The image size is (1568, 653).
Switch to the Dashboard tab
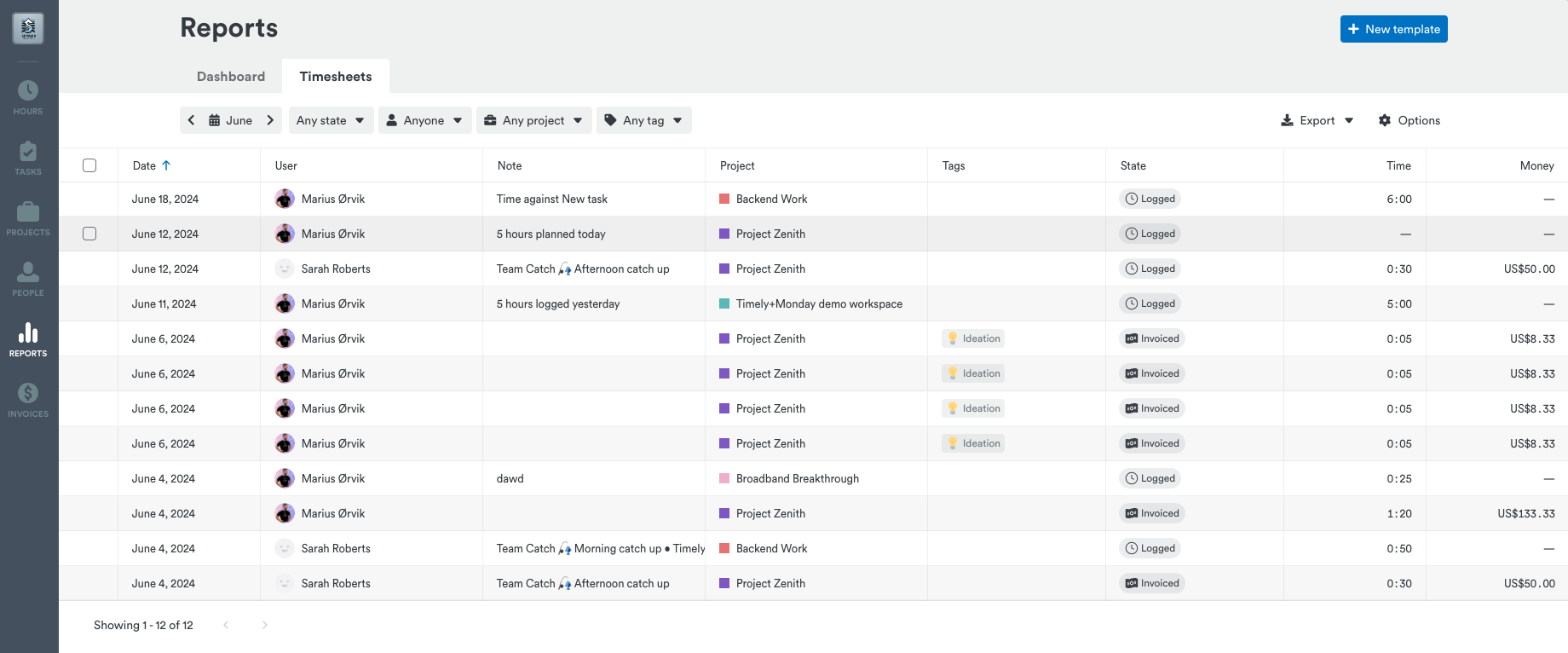(231, 77)
